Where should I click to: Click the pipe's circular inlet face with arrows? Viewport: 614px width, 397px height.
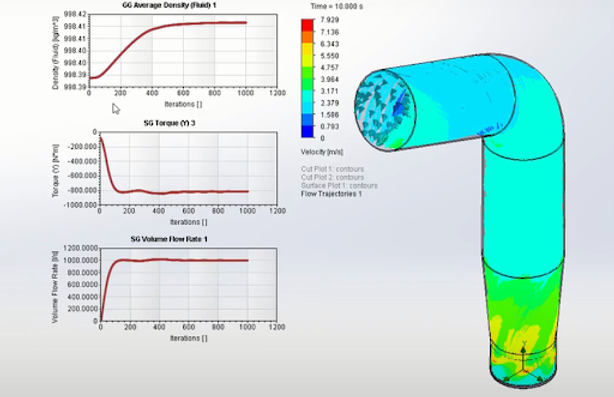(385, 110)
